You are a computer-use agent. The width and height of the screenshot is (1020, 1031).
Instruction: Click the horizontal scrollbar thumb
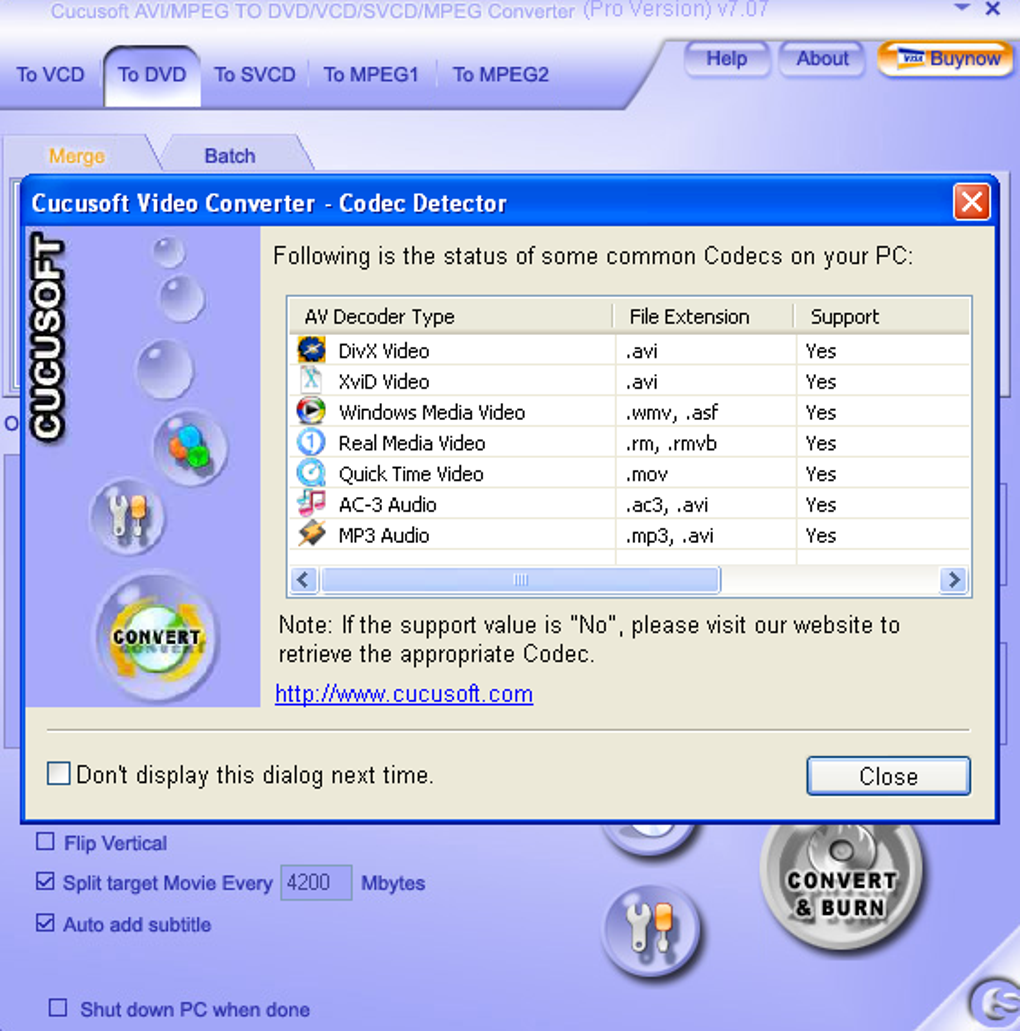(x=520, y=580)
